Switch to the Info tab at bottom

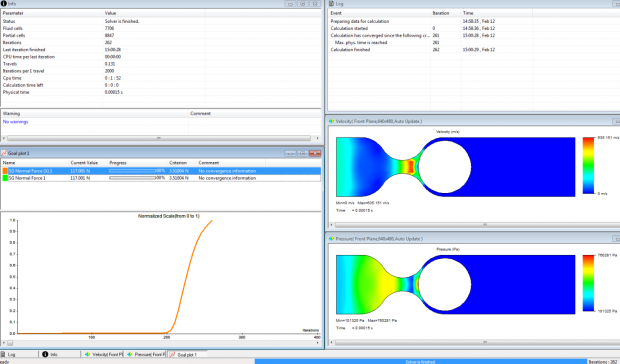pos(59,354)
